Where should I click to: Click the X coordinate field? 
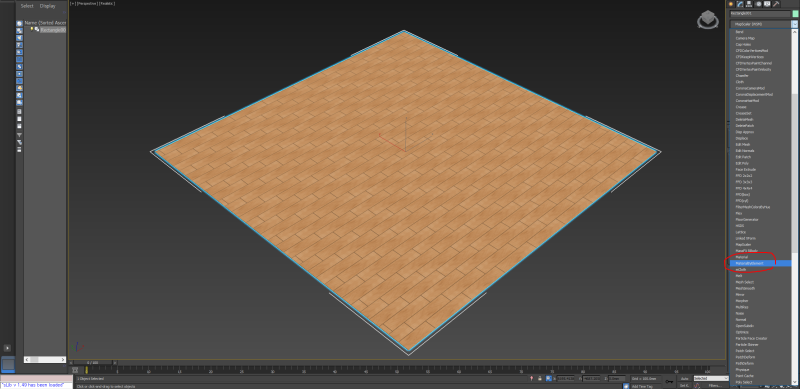pos(566,378)
